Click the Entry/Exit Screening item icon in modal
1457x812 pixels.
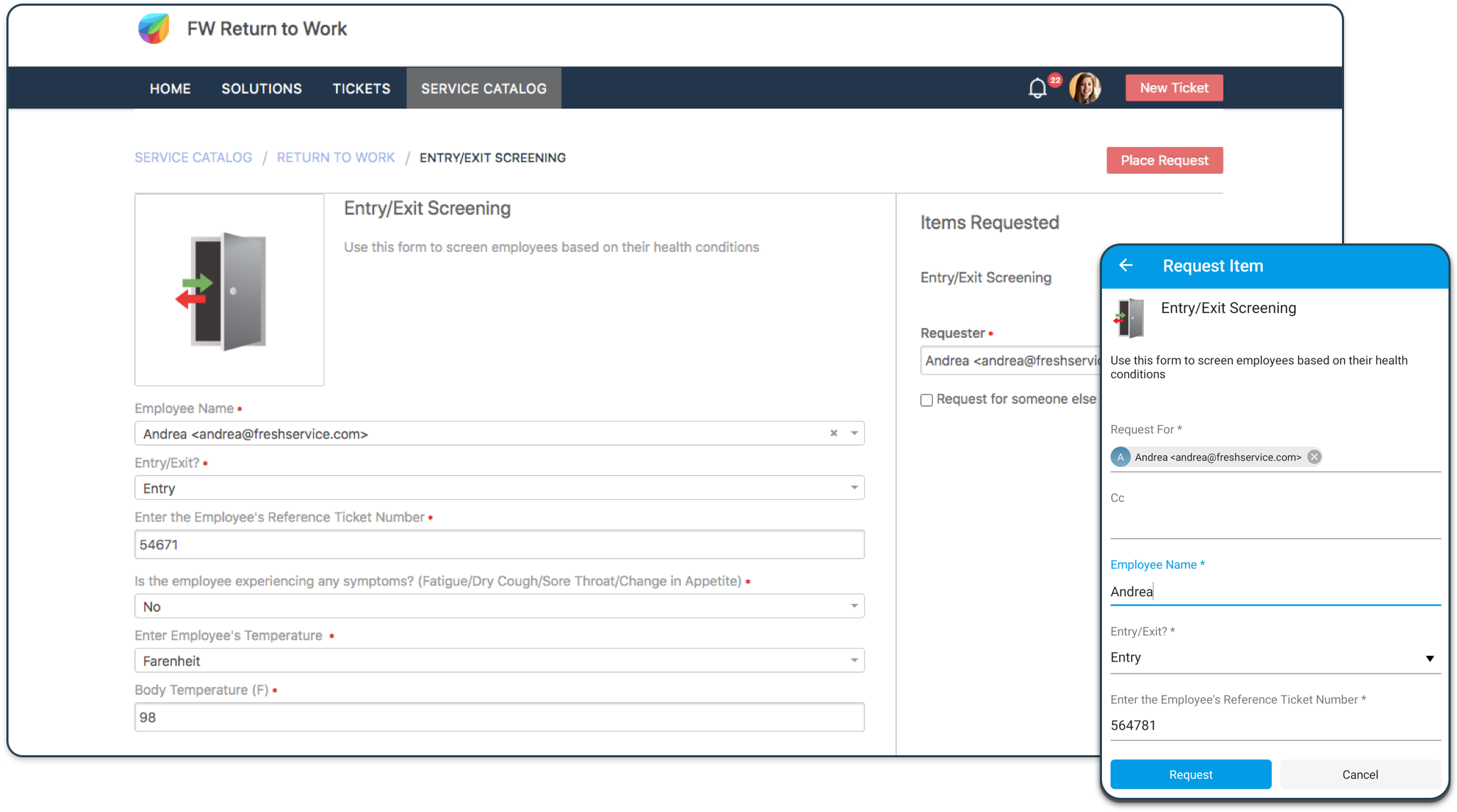click(1130, 314)
